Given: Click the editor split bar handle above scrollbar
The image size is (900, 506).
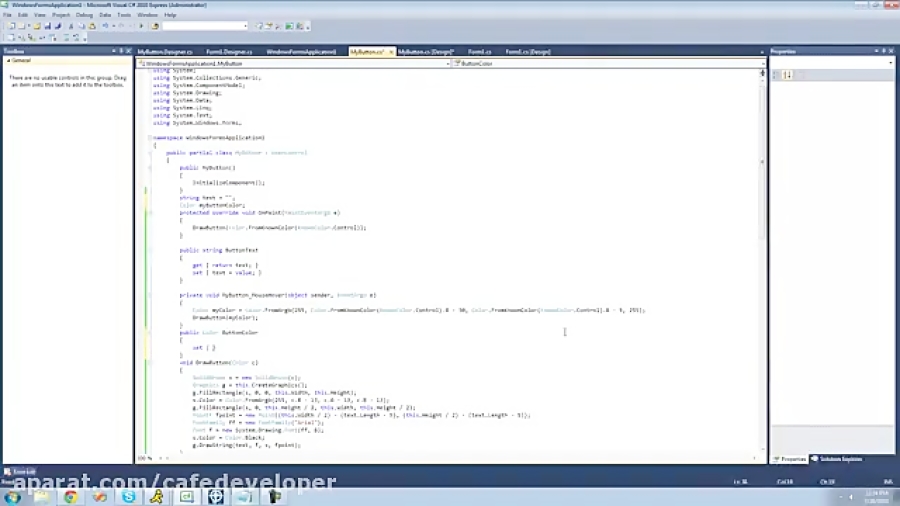Looking at the screenshot, I should [762, 73].
